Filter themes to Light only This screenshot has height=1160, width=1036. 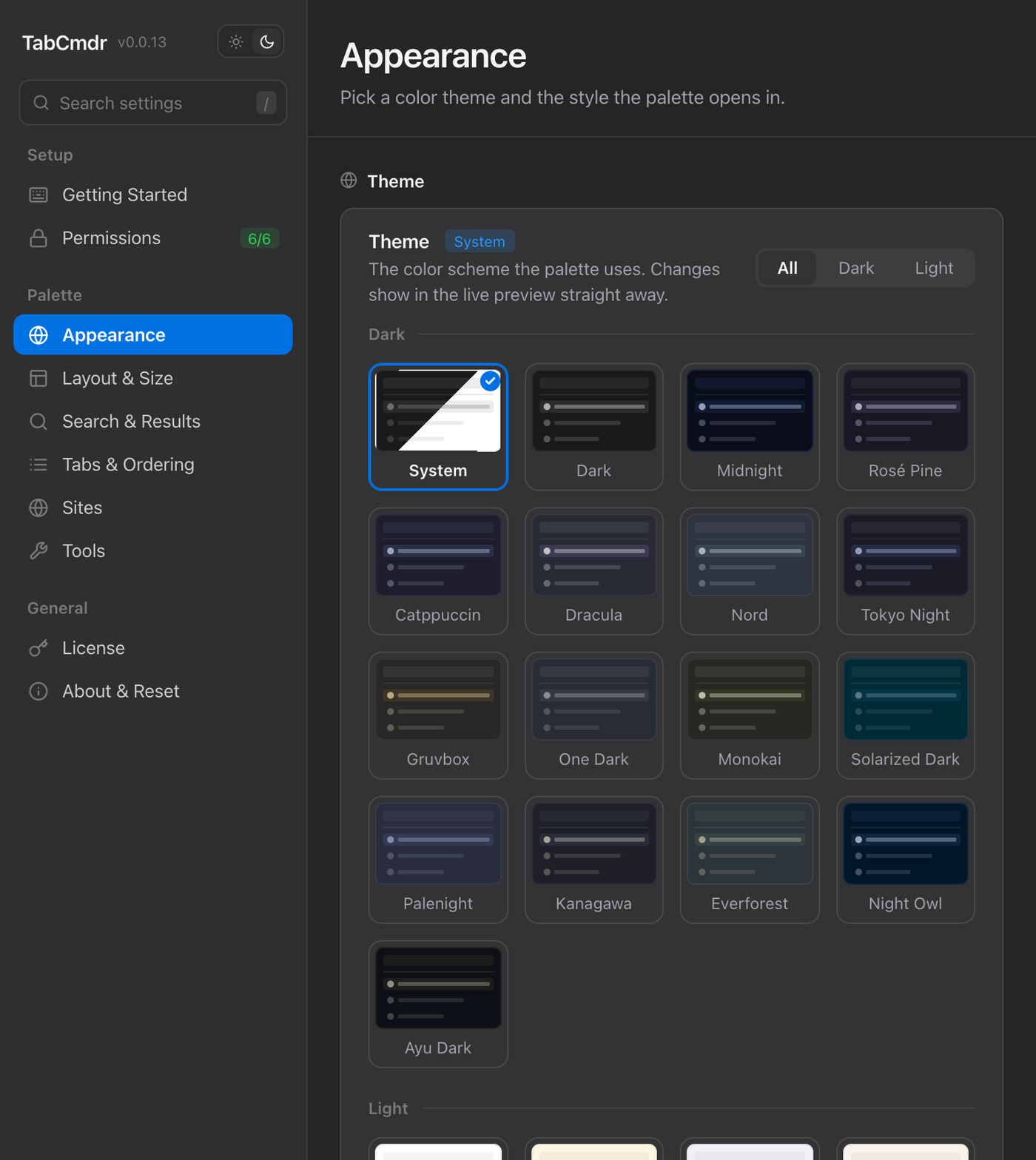(934, 268)
